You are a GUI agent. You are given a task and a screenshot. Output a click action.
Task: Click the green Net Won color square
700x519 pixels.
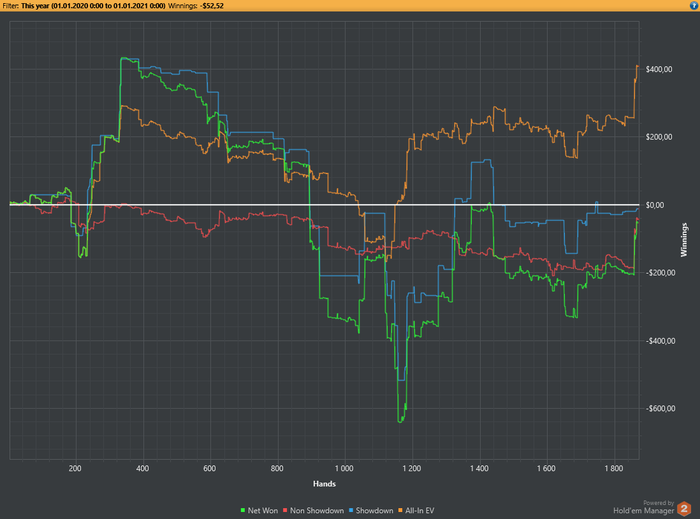point(243,510)
